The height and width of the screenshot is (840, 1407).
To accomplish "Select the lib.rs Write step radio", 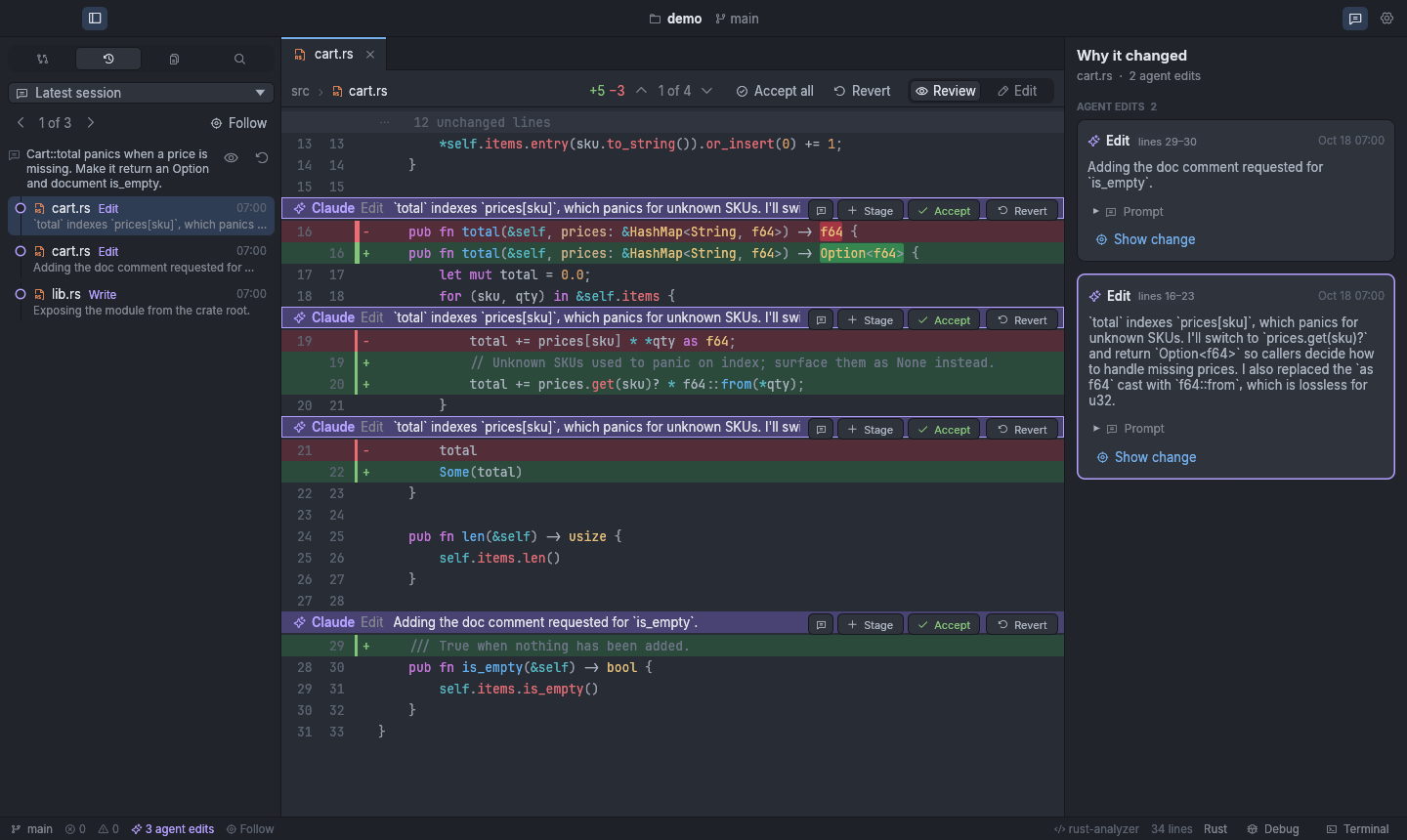I will [20, 294].
